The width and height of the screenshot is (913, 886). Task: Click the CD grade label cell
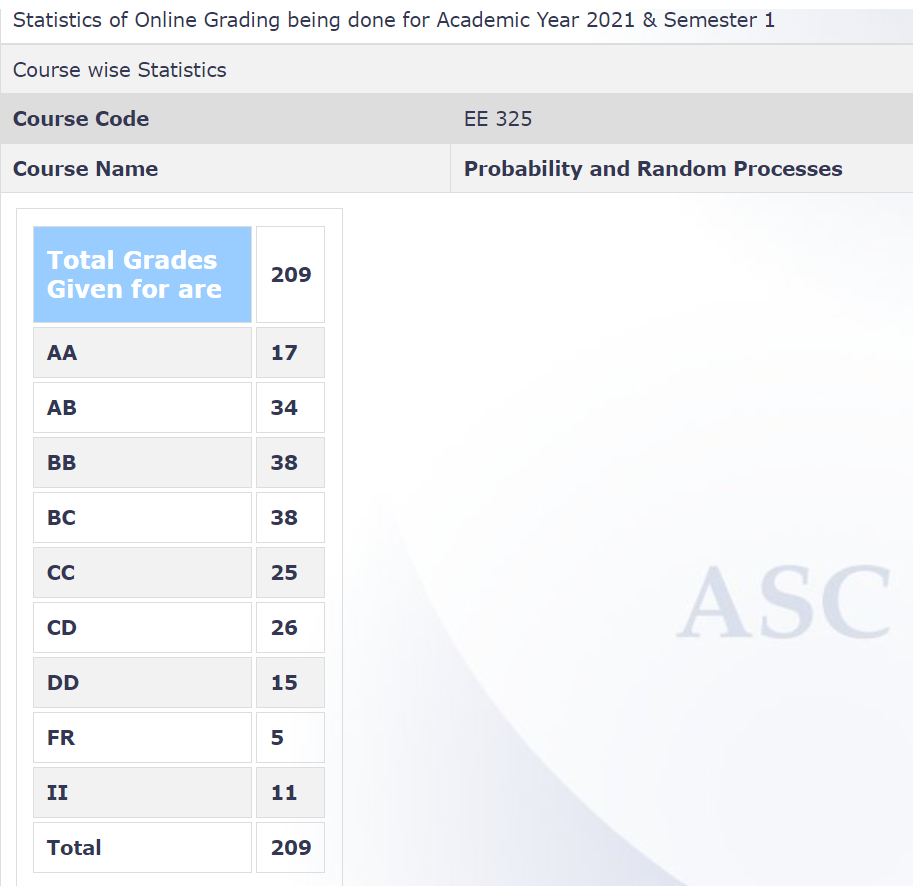point(142,628)
